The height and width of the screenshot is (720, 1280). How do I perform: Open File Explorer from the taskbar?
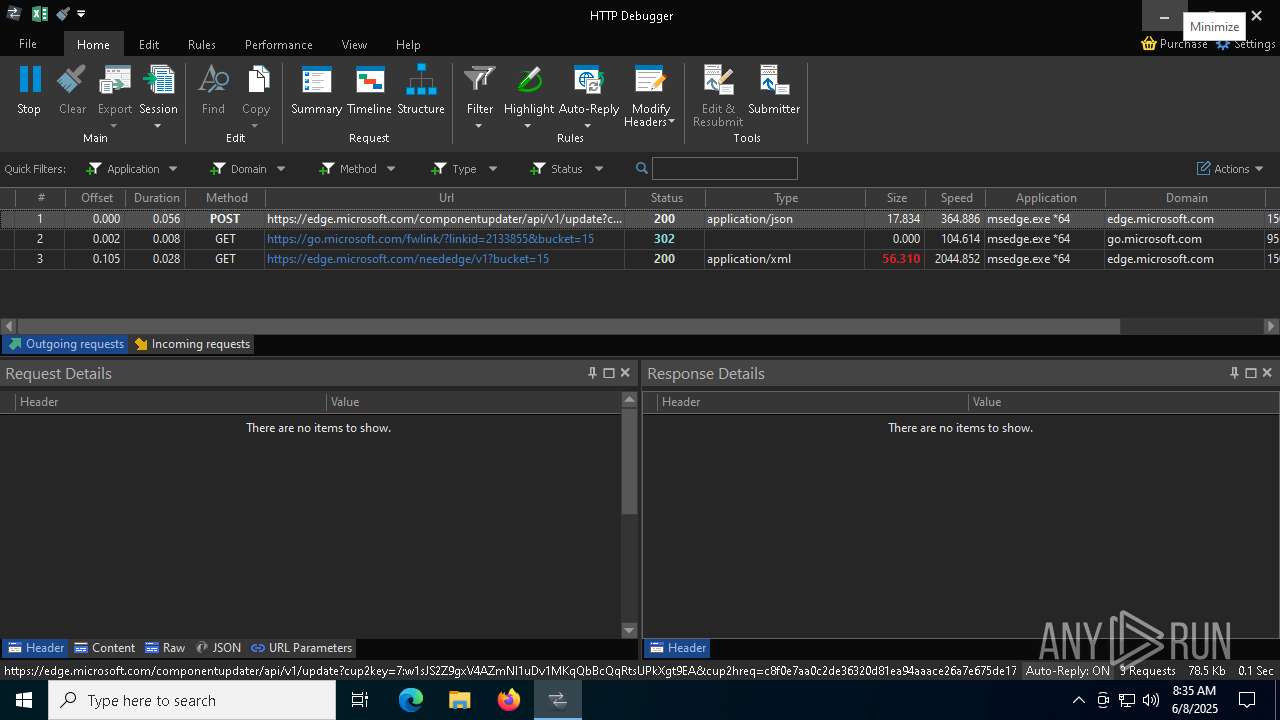(460, 700)
